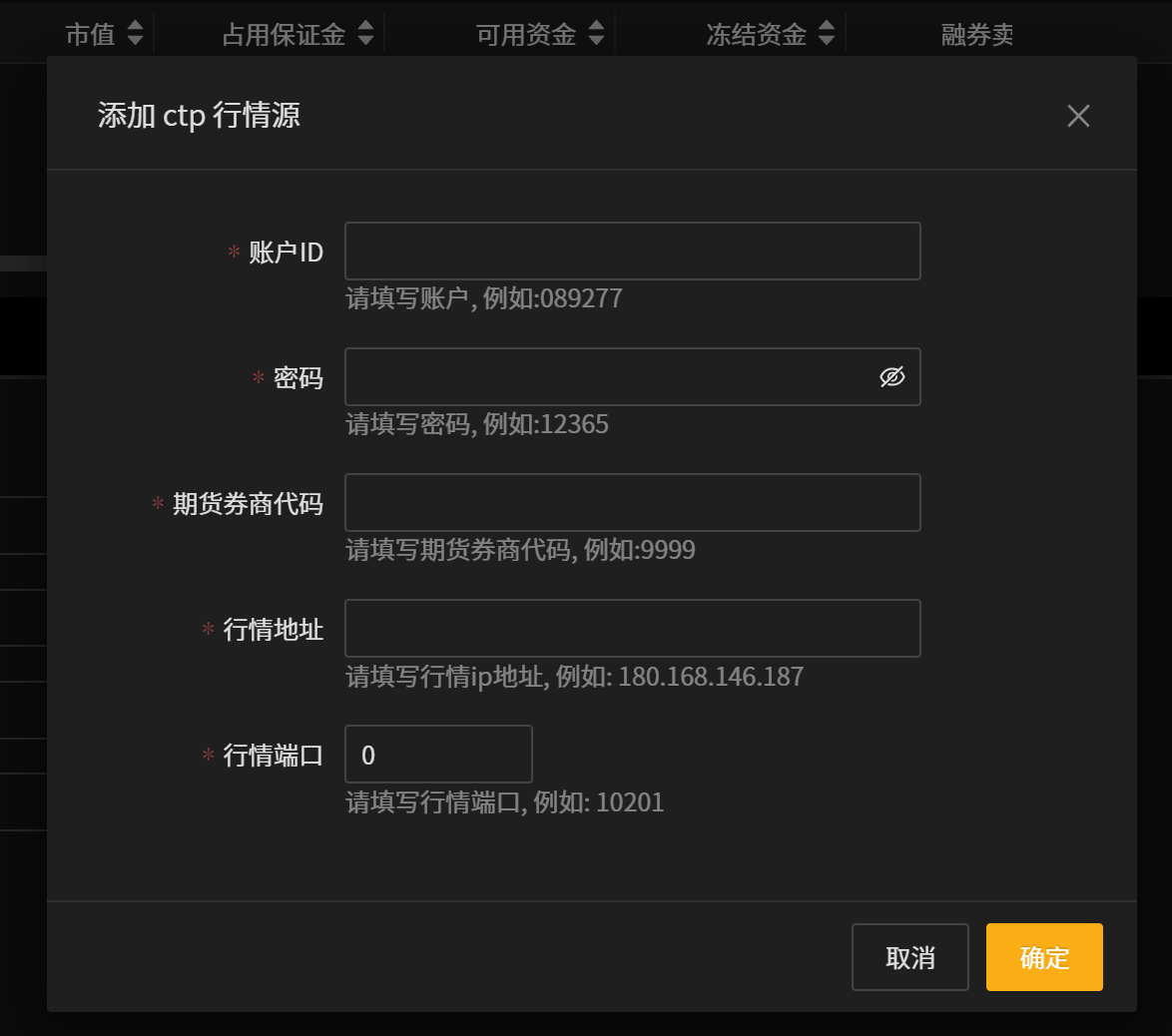Image resolution: width=1172 pixels, height=1036 pixels.
Task: Click the 期货券商代码 field label
Action: tap(249, 503)
